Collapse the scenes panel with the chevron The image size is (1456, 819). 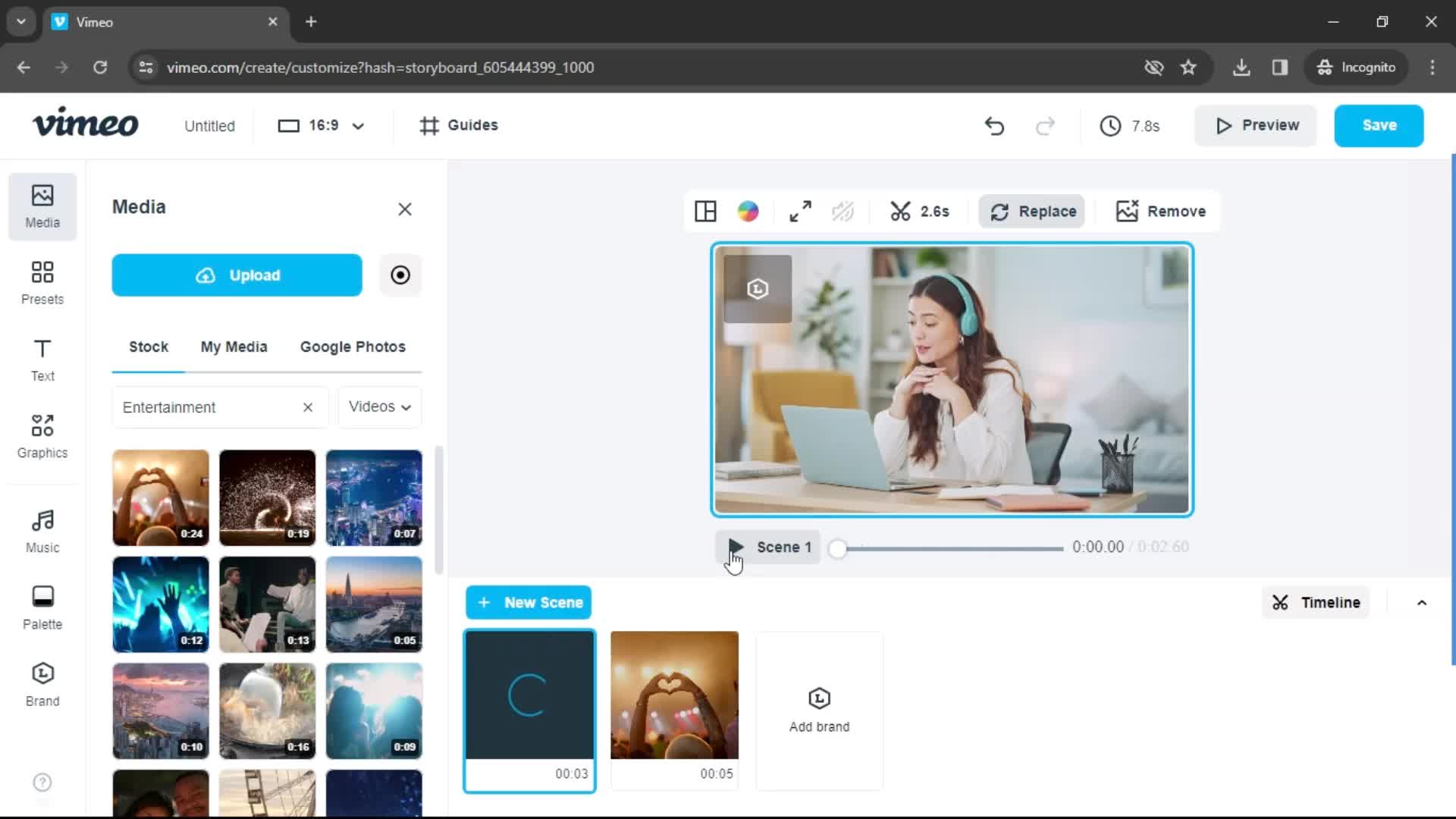1422,603
